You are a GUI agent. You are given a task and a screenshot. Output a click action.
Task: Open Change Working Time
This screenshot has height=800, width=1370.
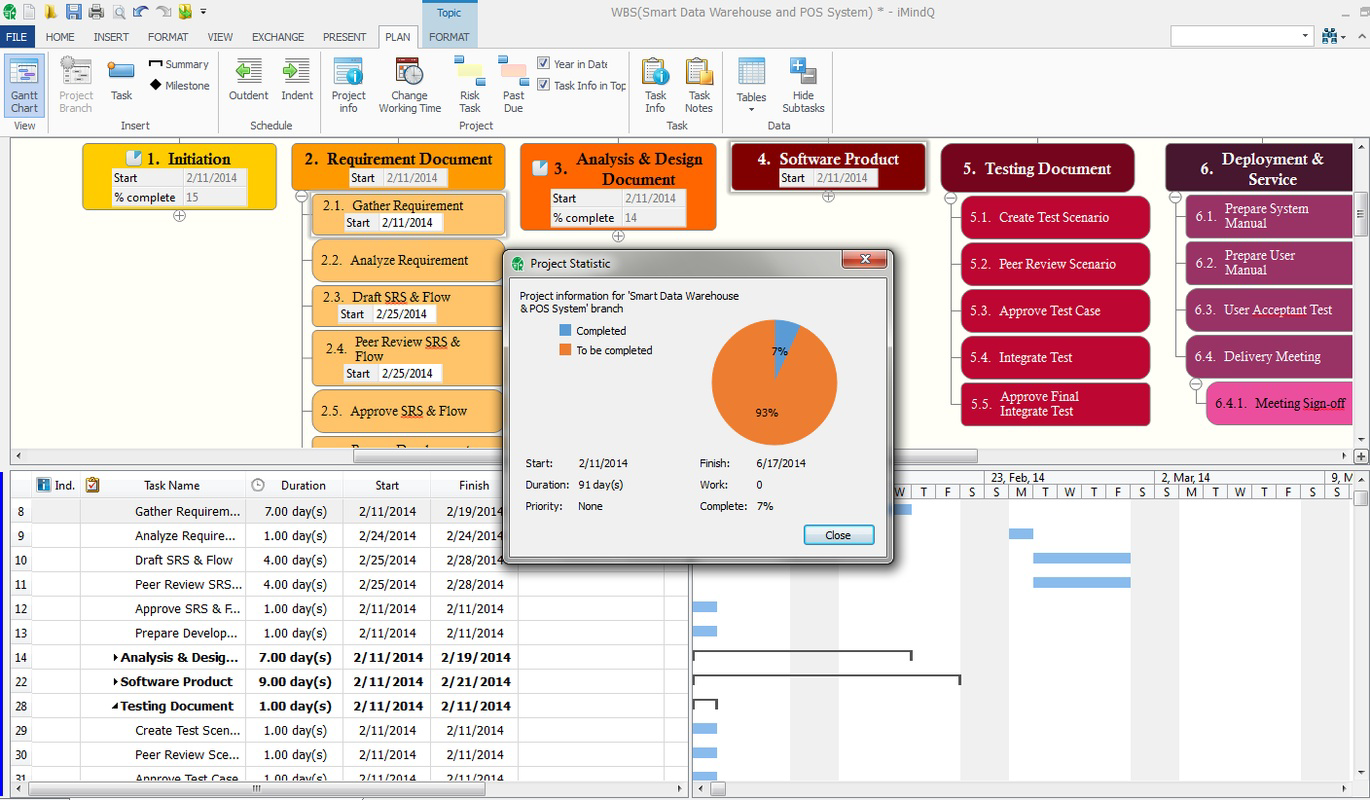(409, 86)
